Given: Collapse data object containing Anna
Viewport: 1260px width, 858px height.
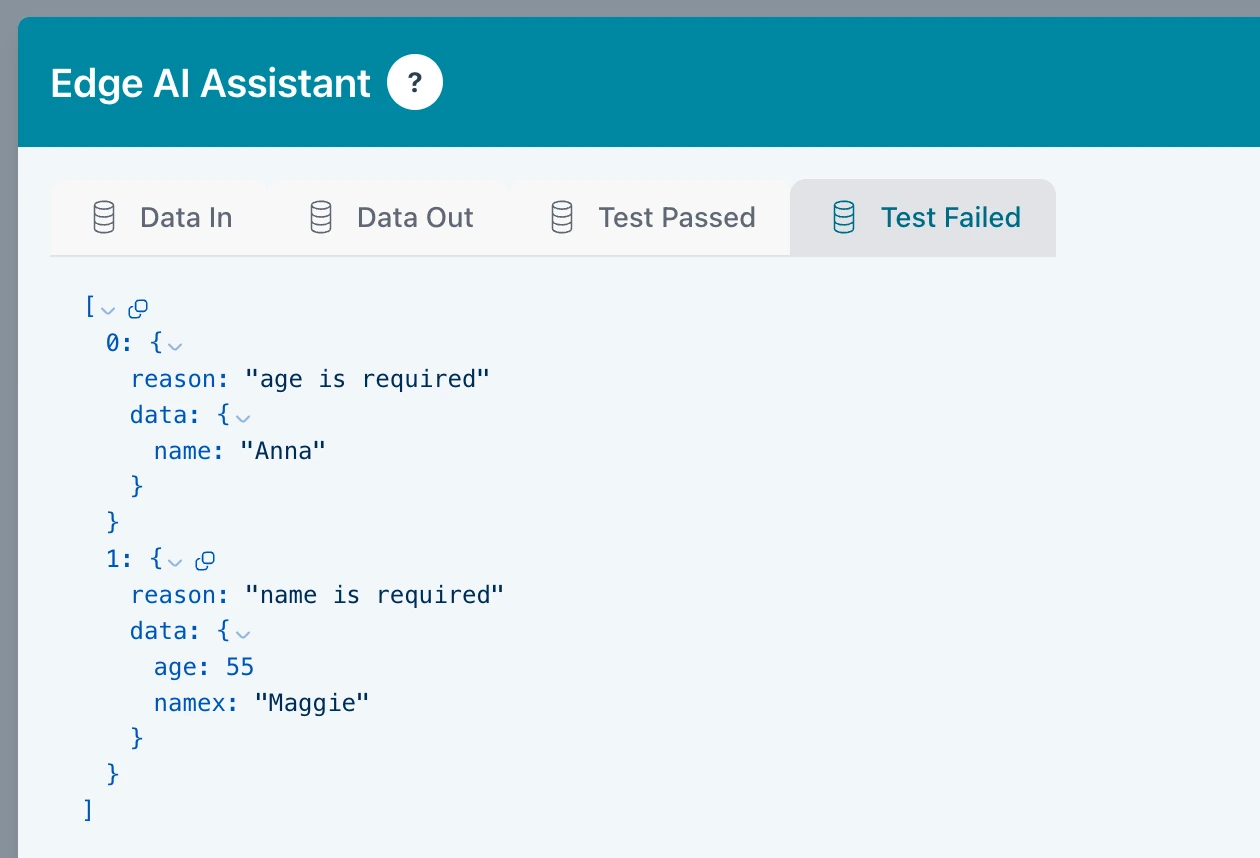Looking at the screenshot, I should (x=242, y=416).
